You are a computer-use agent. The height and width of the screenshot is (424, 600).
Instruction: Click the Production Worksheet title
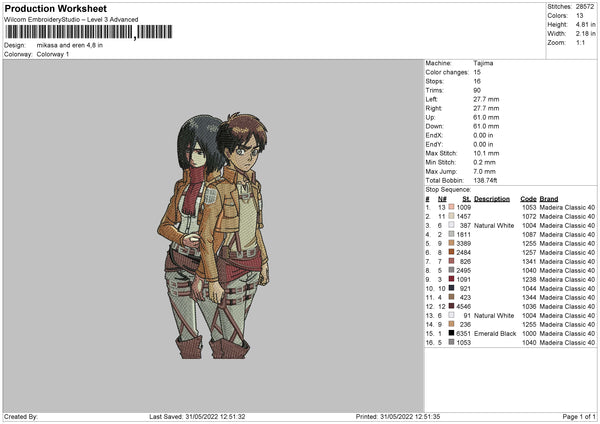55,8
